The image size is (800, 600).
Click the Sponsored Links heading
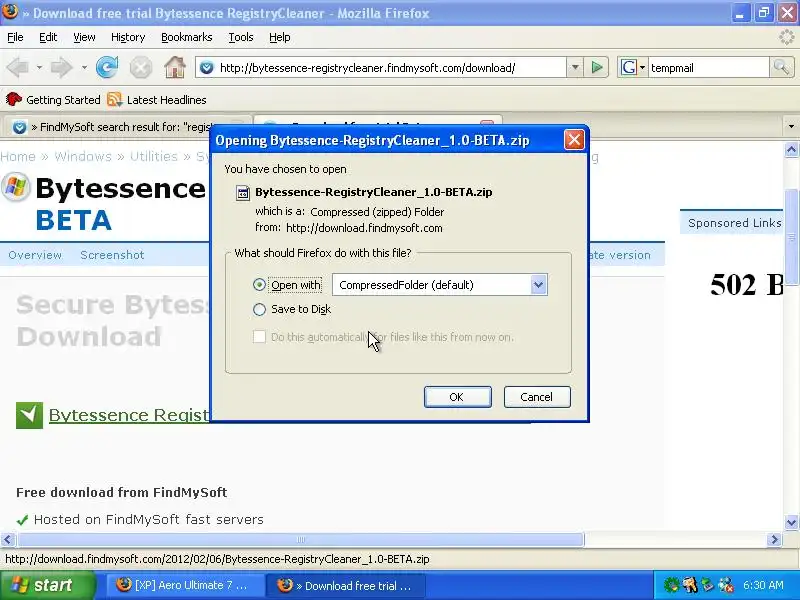click(x=734, y=223)
